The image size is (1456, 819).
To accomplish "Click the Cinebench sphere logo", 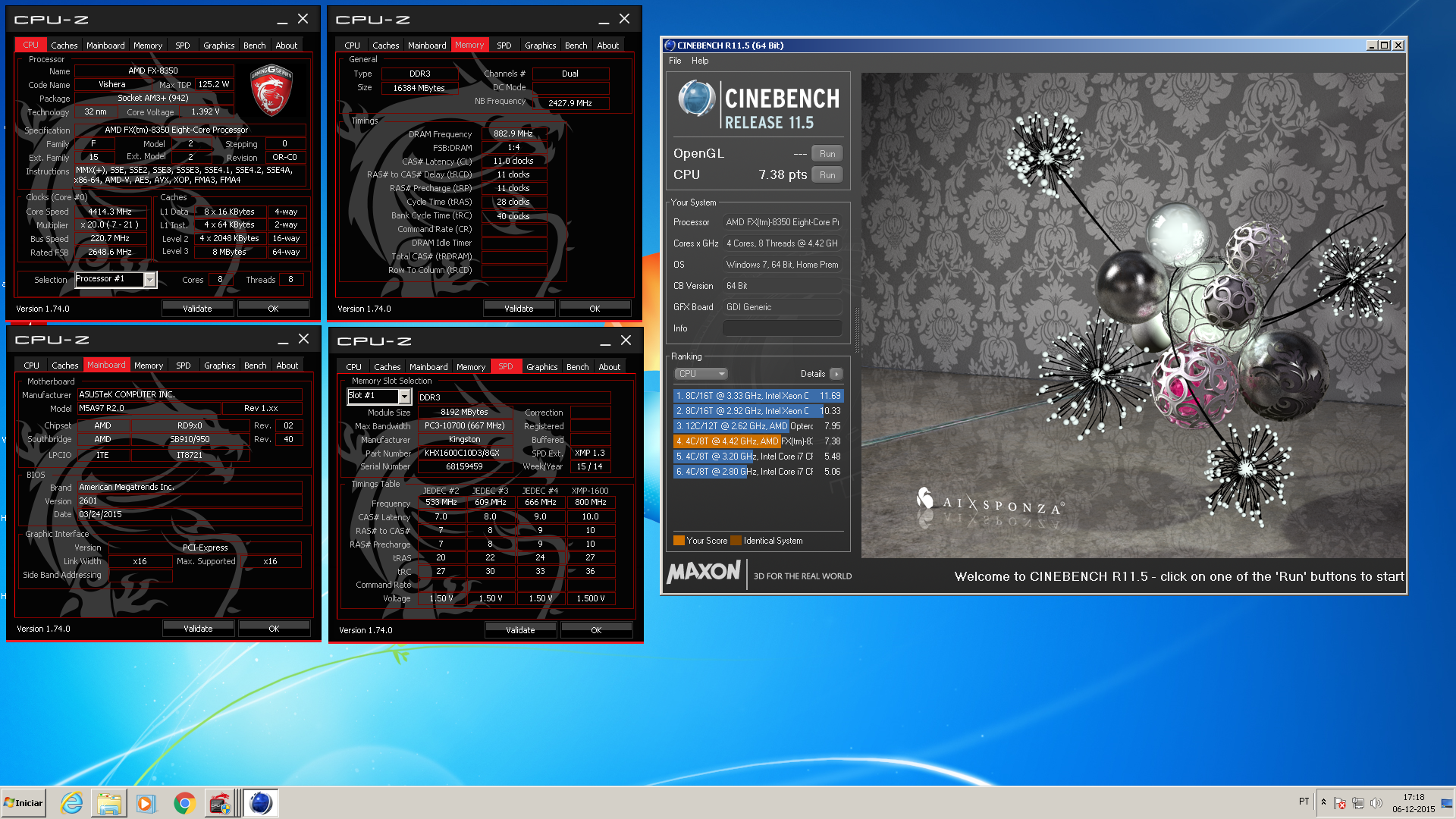I will (x=696, y=99).
